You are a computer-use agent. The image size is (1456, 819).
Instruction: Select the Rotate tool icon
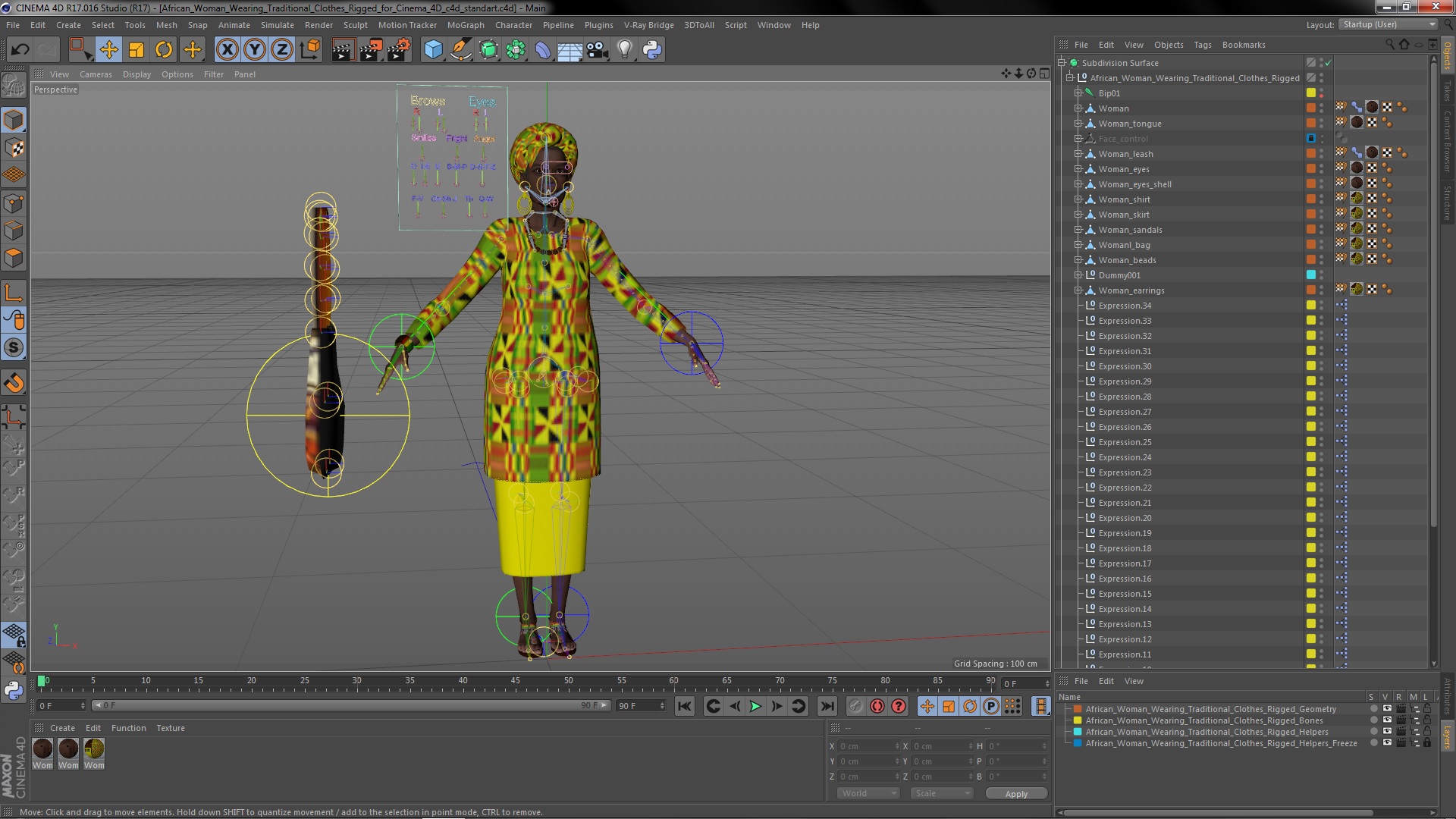tap(164, 50)
